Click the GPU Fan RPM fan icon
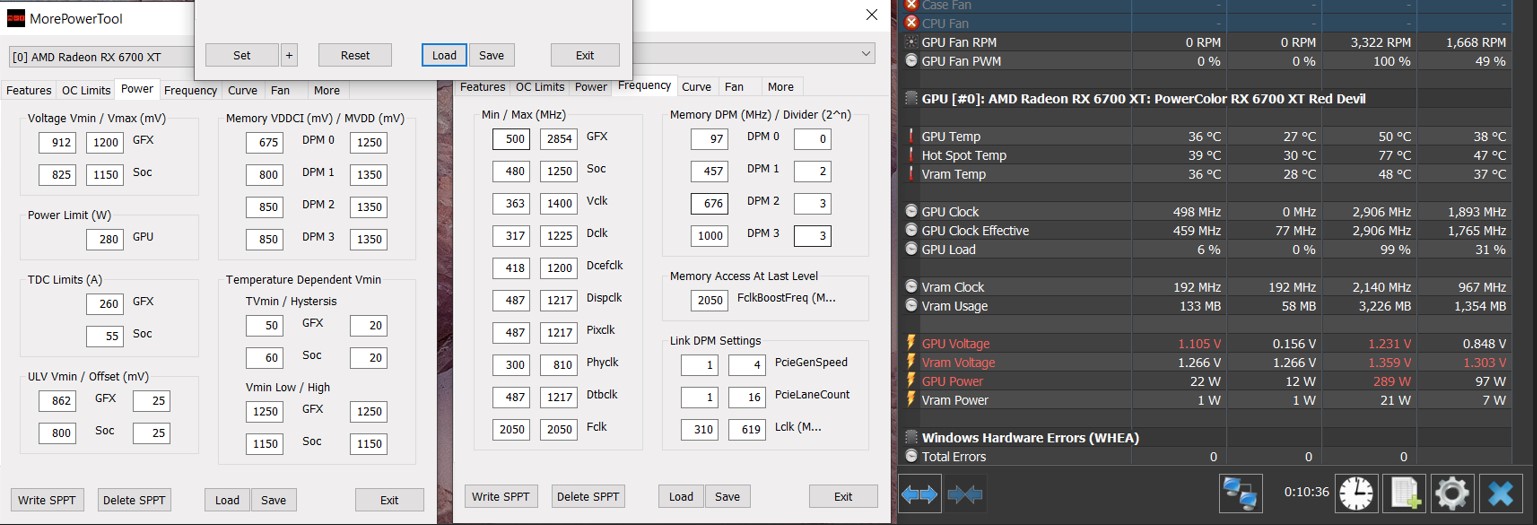Viewport: 1537px width, 525px height. [911, 42]
